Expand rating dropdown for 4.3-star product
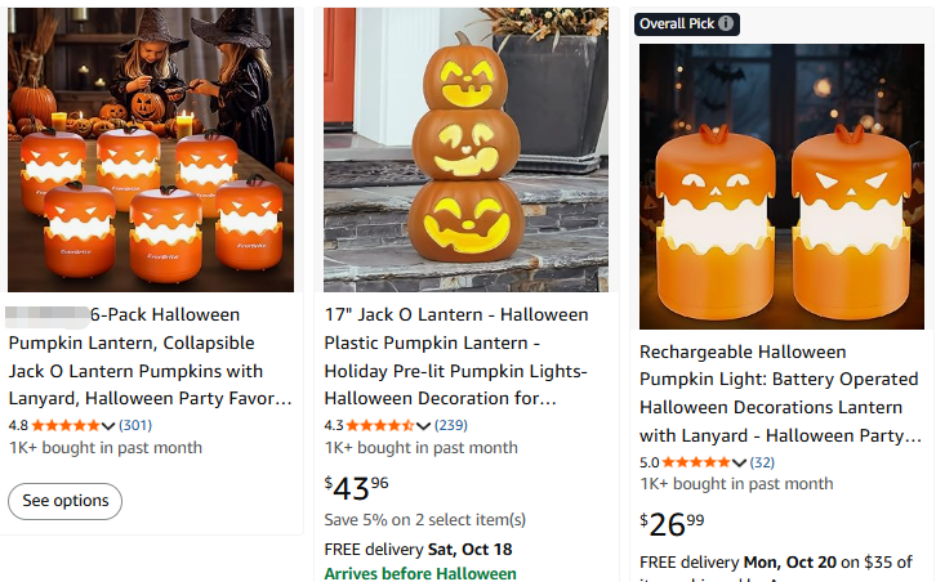 tap(424, 426)
